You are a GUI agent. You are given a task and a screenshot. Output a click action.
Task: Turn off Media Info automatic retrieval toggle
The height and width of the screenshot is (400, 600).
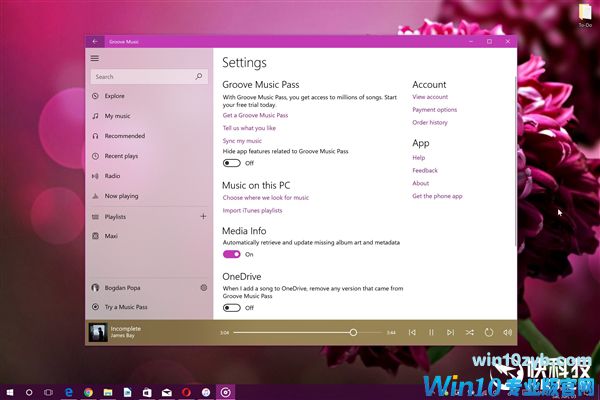[x=232, y=254]
